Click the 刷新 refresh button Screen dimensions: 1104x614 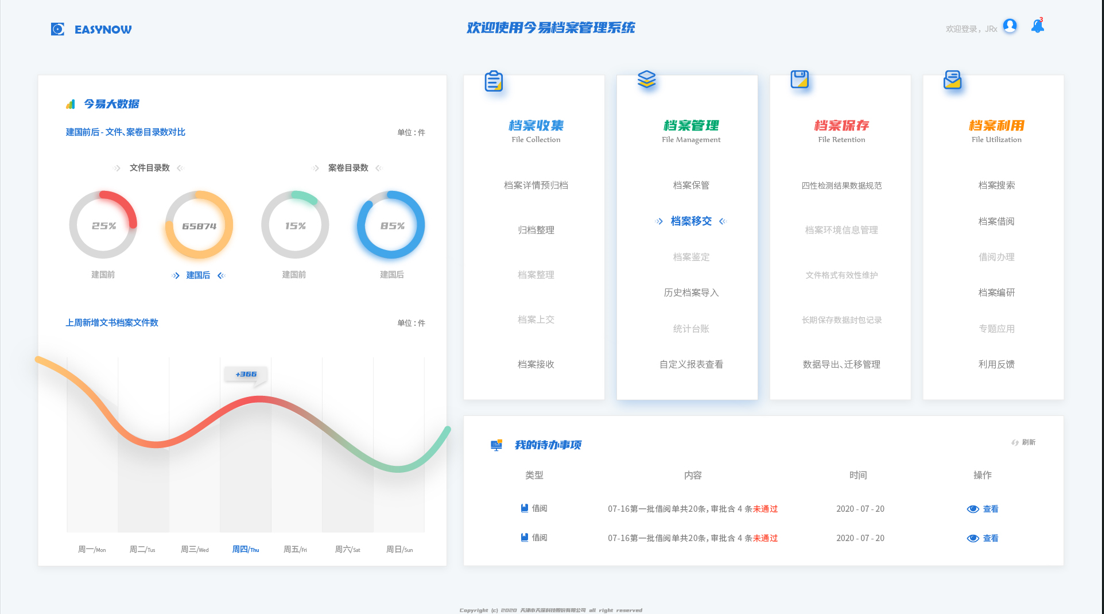coord(1023,442)
